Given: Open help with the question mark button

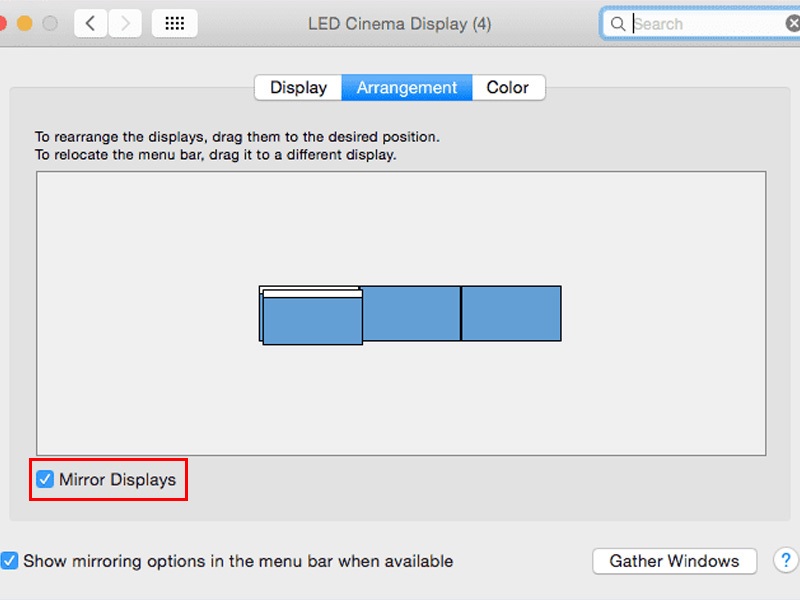Looking at the screenshot, I should [787, 560].
